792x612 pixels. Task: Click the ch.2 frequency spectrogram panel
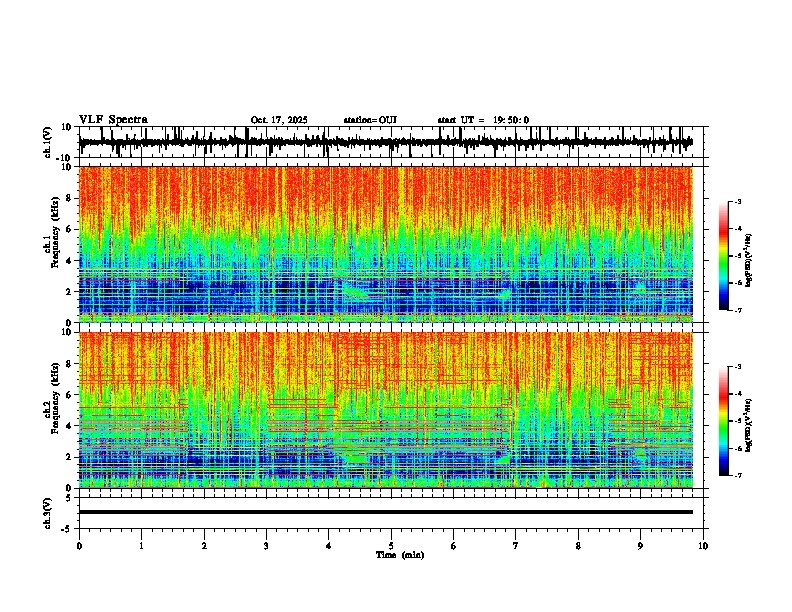pyautogui.click(x=386, y=410)
